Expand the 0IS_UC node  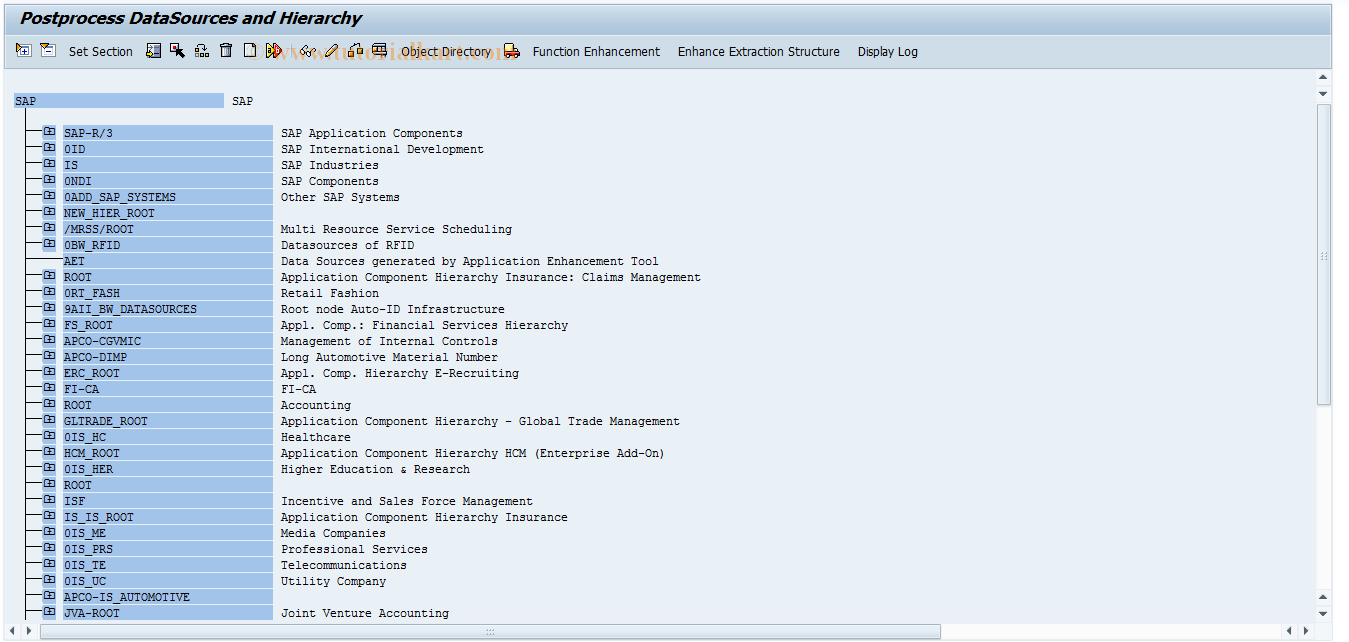49,580
